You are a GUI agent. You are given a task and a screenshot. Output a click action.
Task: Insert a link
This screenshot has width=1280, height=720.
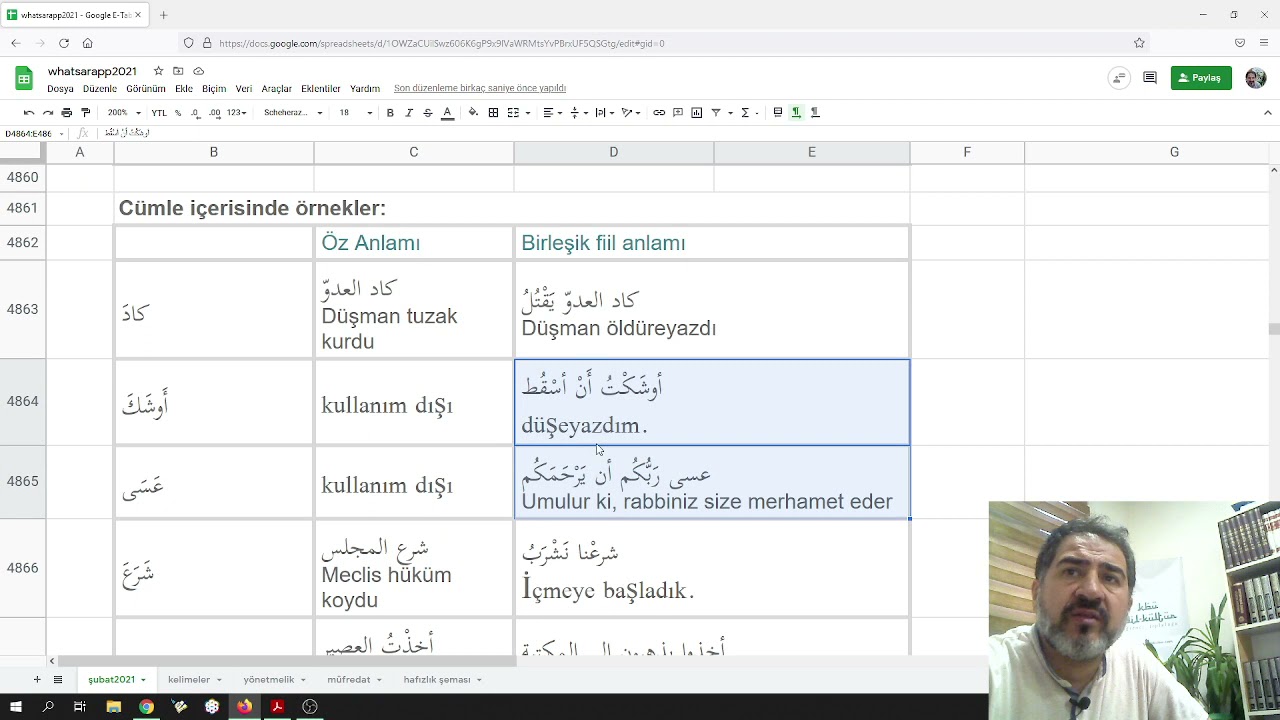coord(659,113)
